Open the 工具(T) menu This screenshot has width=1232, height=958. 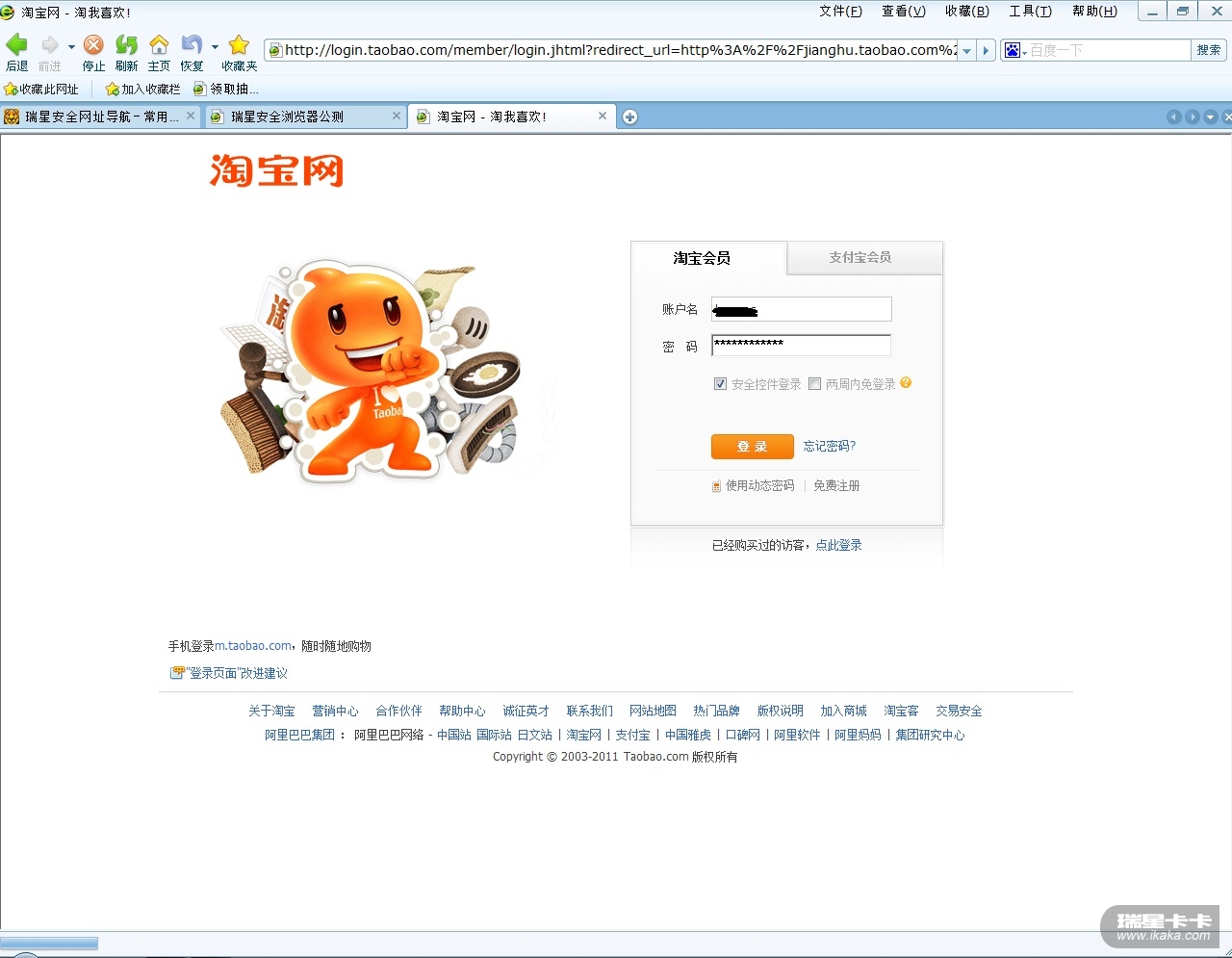click(1030, 12)
